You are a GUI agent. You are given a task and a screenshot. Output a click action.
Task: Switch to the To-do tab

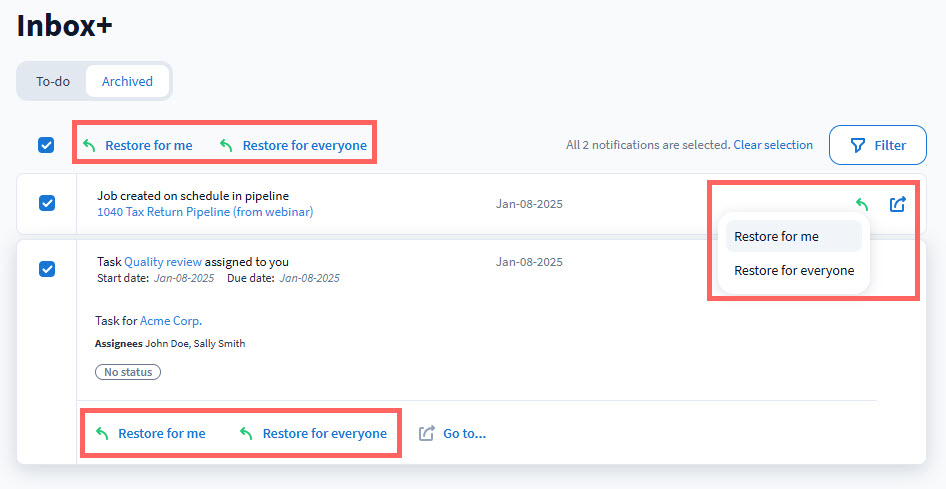(x=53, y=81)
